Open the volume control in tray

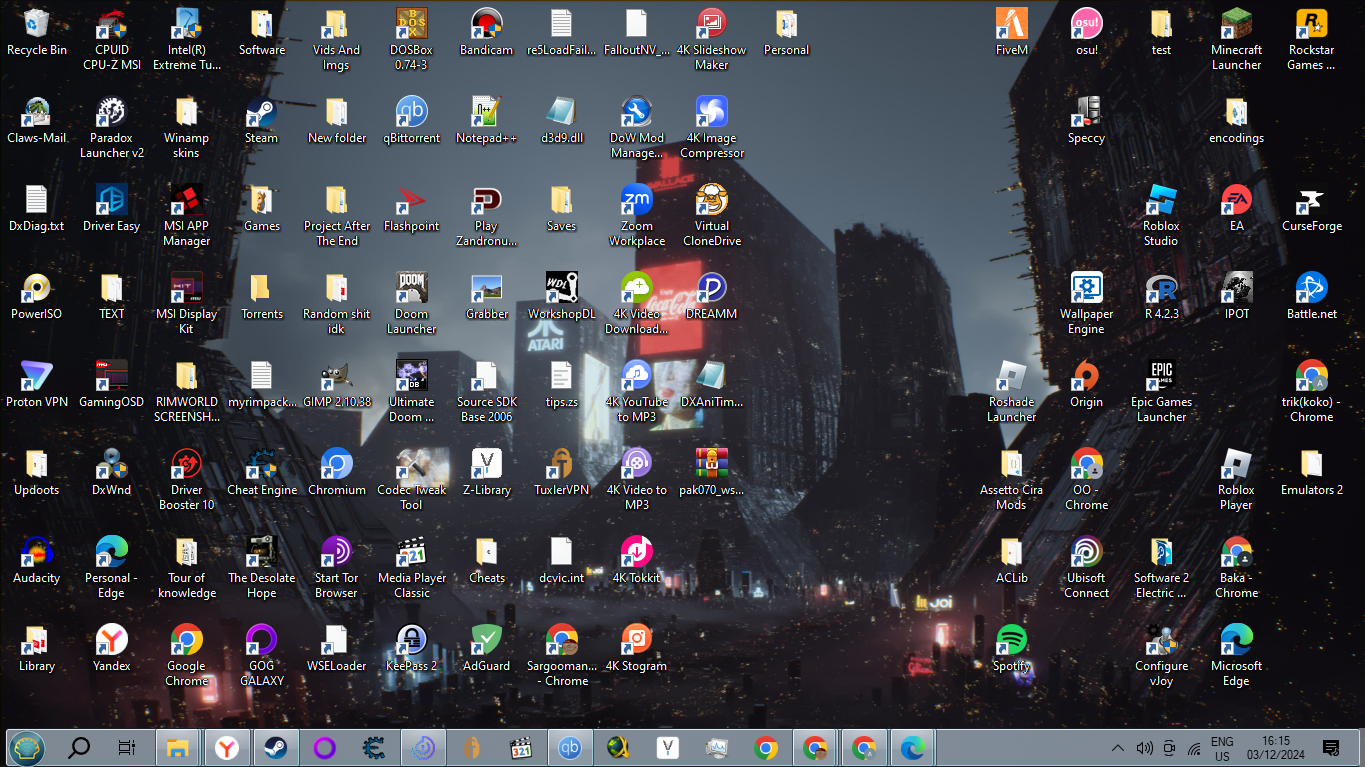click(x=1144, y=748)
